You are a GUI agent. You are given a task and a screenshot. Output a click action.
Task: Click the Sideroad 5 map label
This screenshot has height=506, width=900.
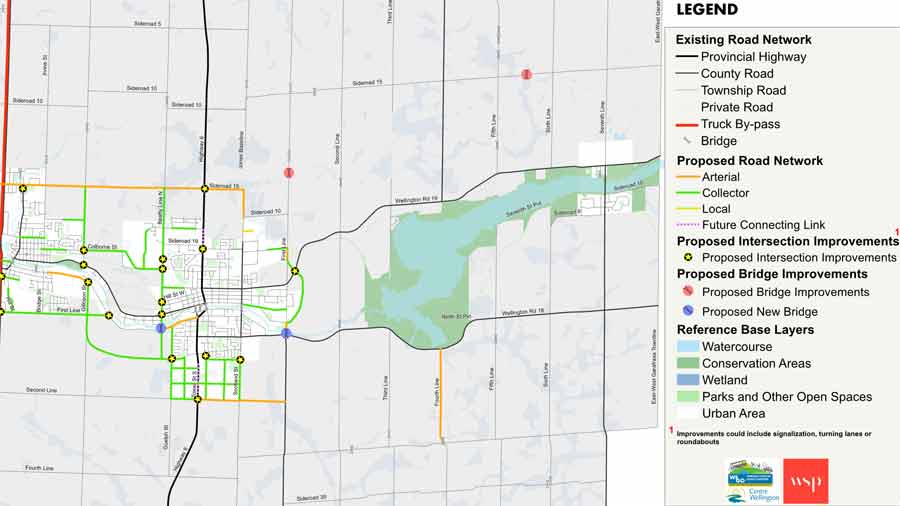click(148, 24)
